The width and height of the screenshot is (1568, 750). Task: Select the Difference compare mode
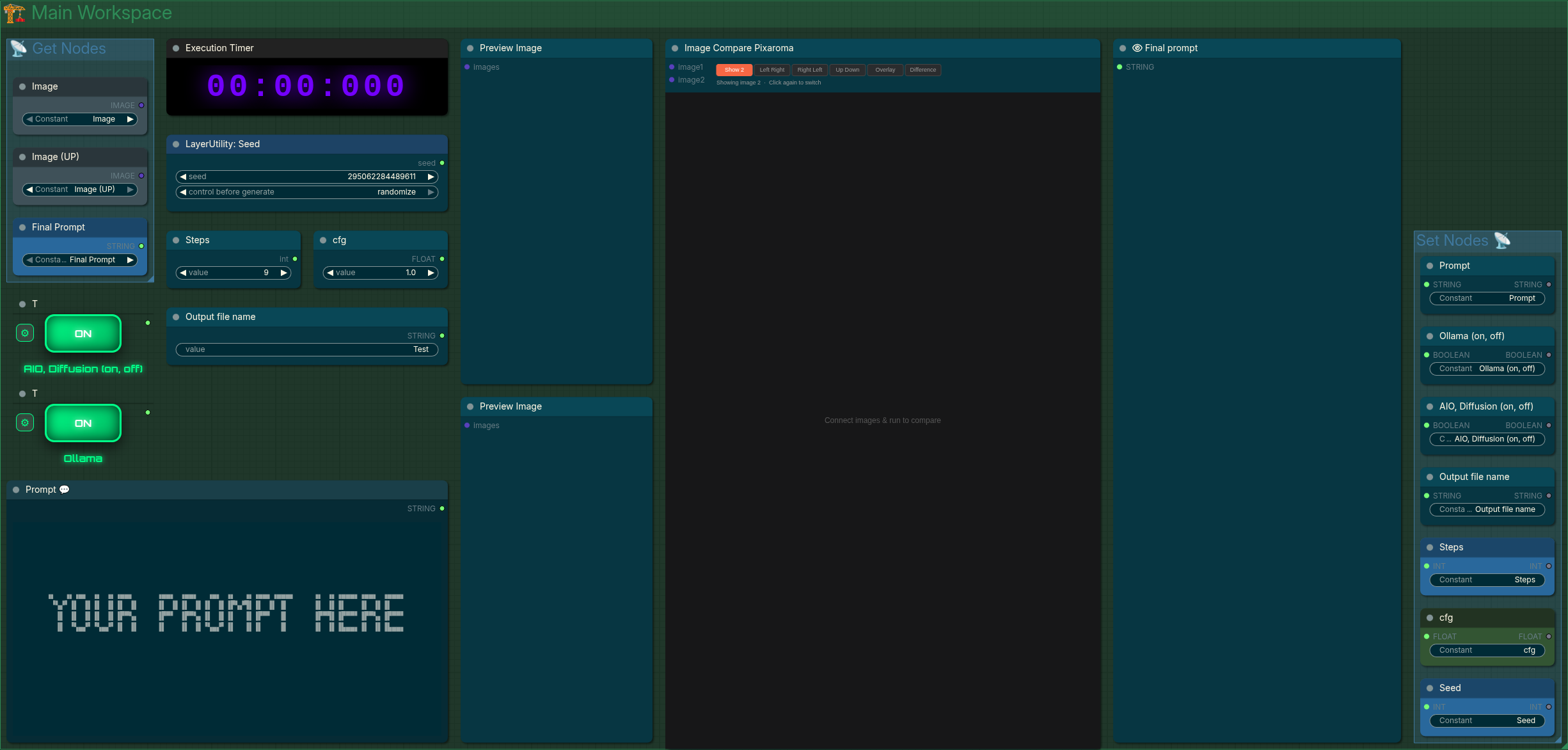(923, 70)
